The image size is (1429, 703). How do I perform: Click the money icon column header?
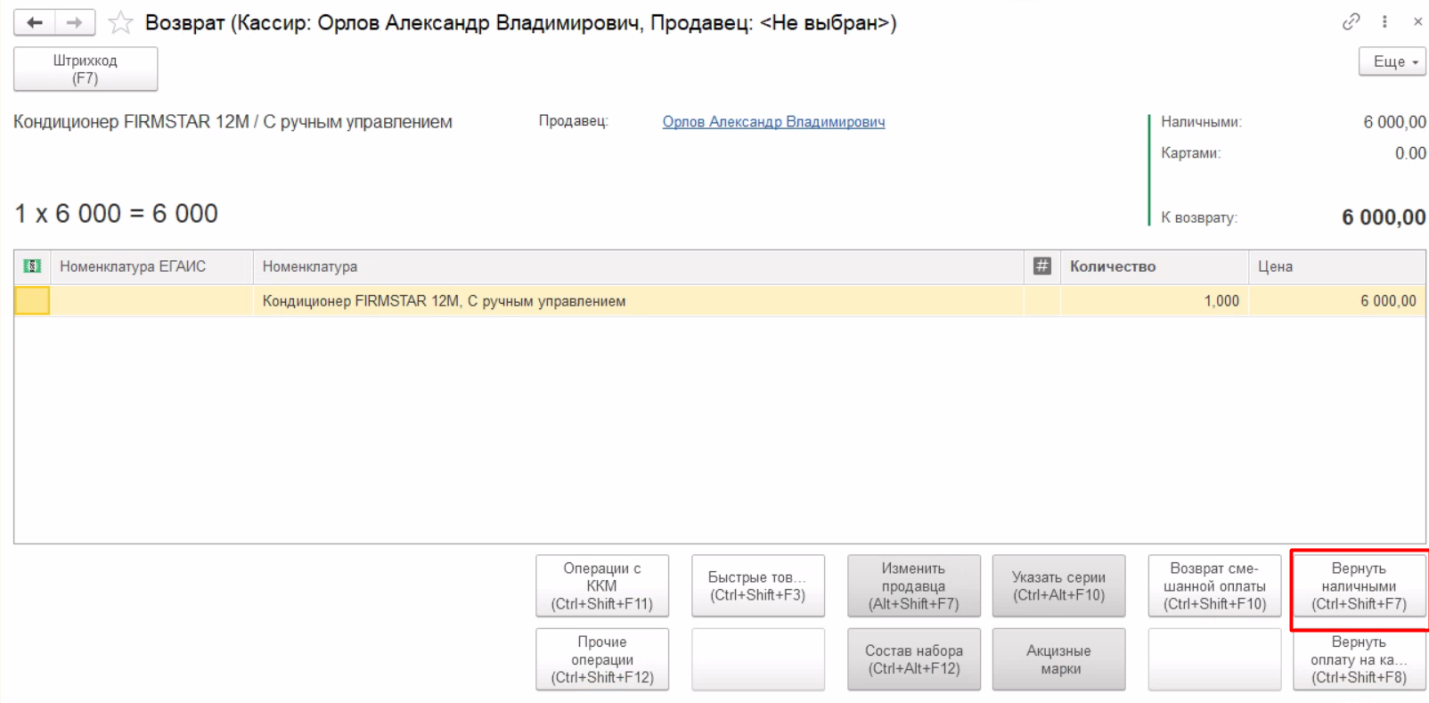pos(32,267)
